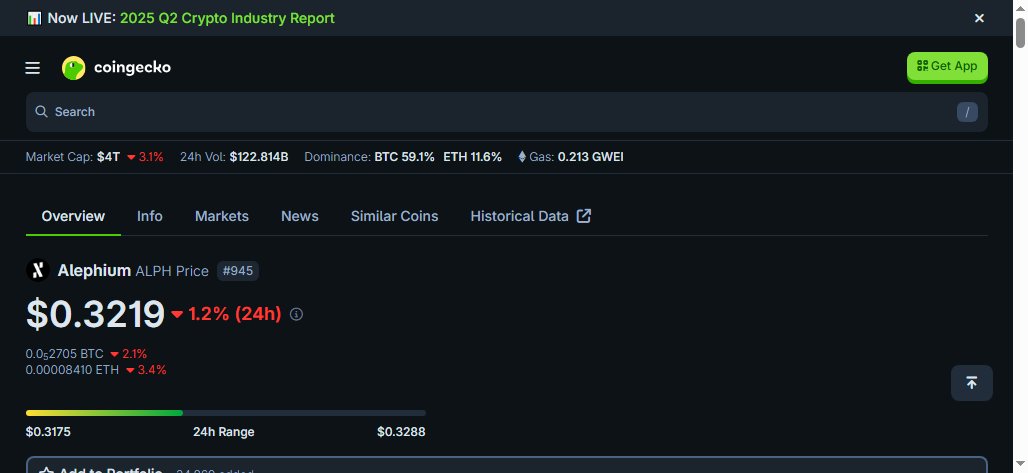Click the 24h Range label
This screenshot has height=473, width=1028.
click(x=224, y=432)
